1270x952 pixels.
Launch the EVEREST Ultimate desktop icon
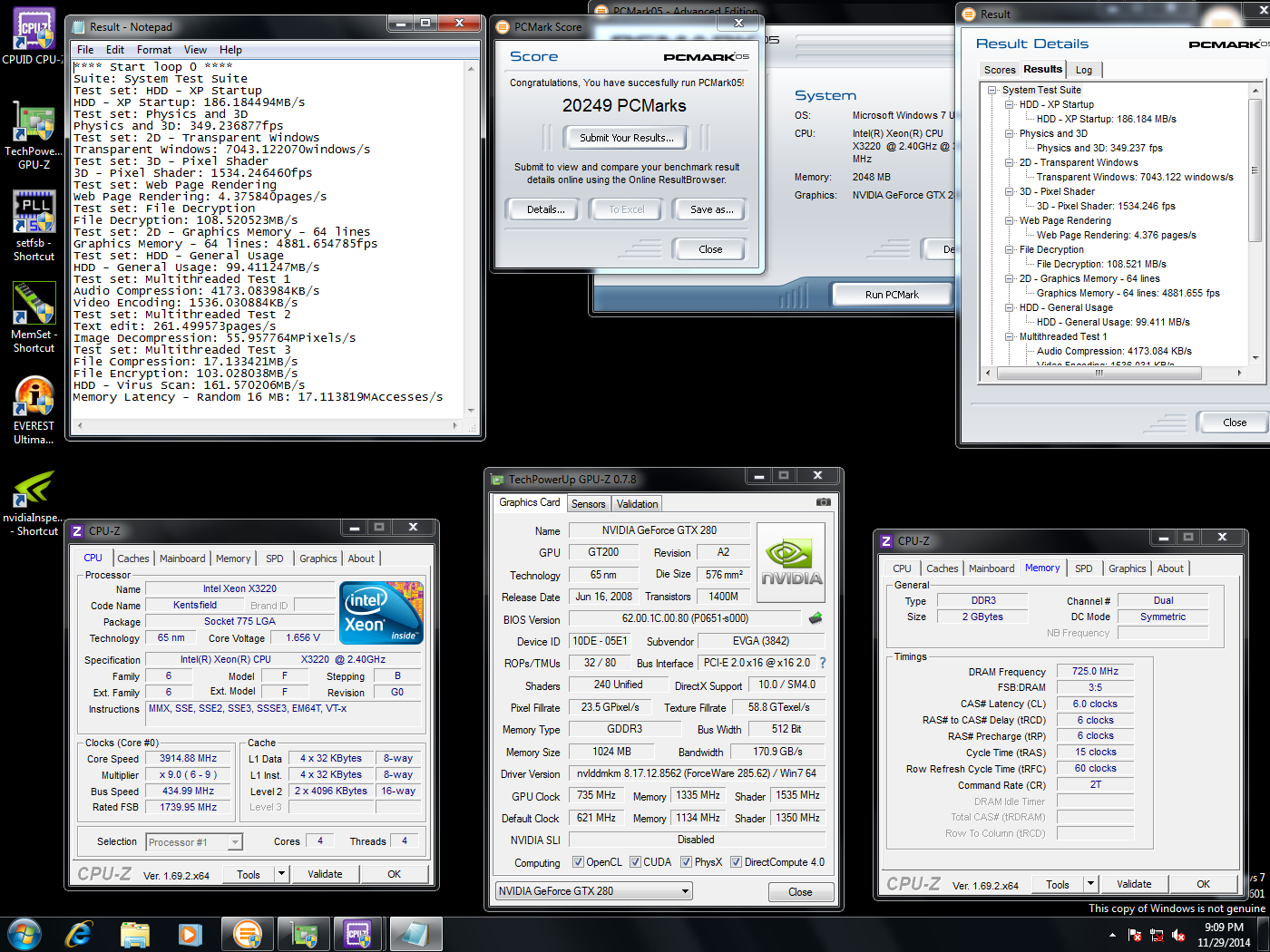coord(34,409)
